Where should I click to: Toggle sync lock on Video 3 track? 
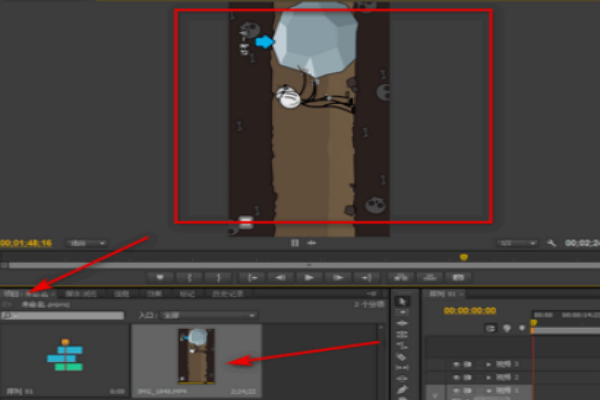[467, 364]
